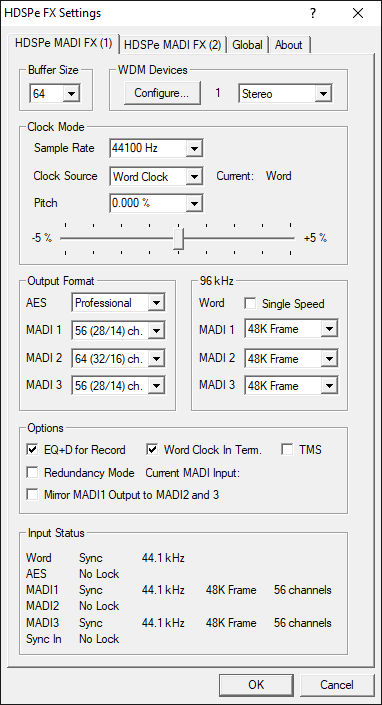382x705 pixels.
Task: Click the Cancel button
Action: point(337,684)
